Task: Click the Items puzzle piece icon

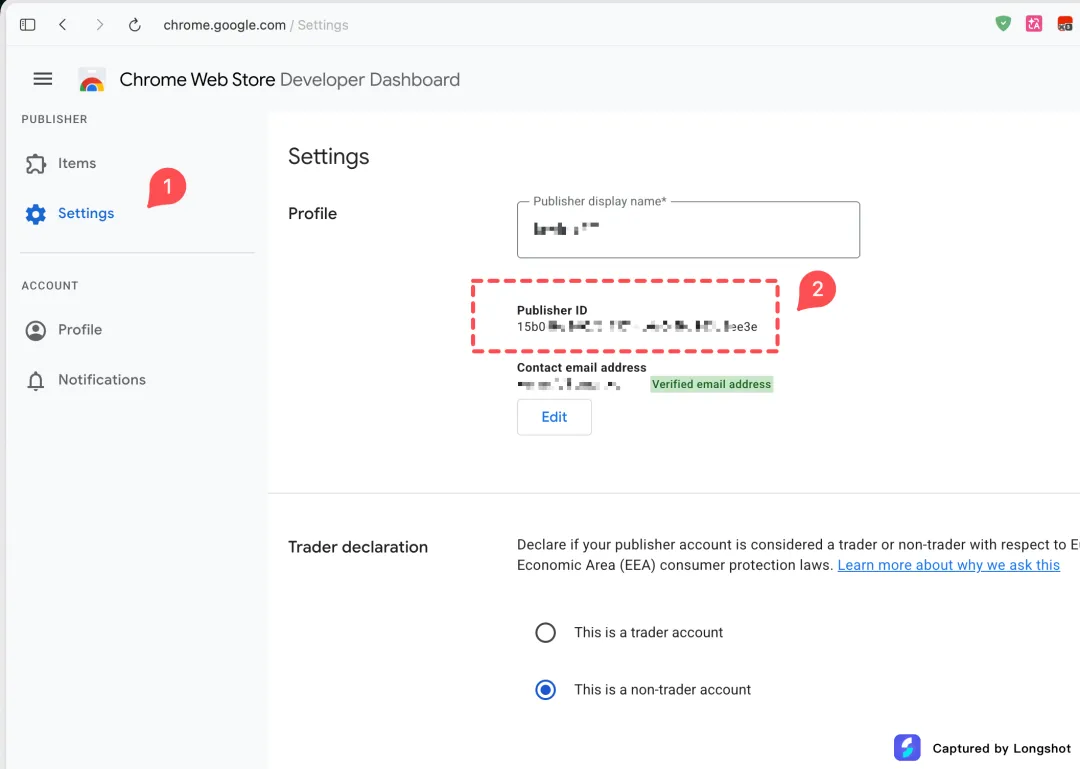Action: (x=36, y=164)
